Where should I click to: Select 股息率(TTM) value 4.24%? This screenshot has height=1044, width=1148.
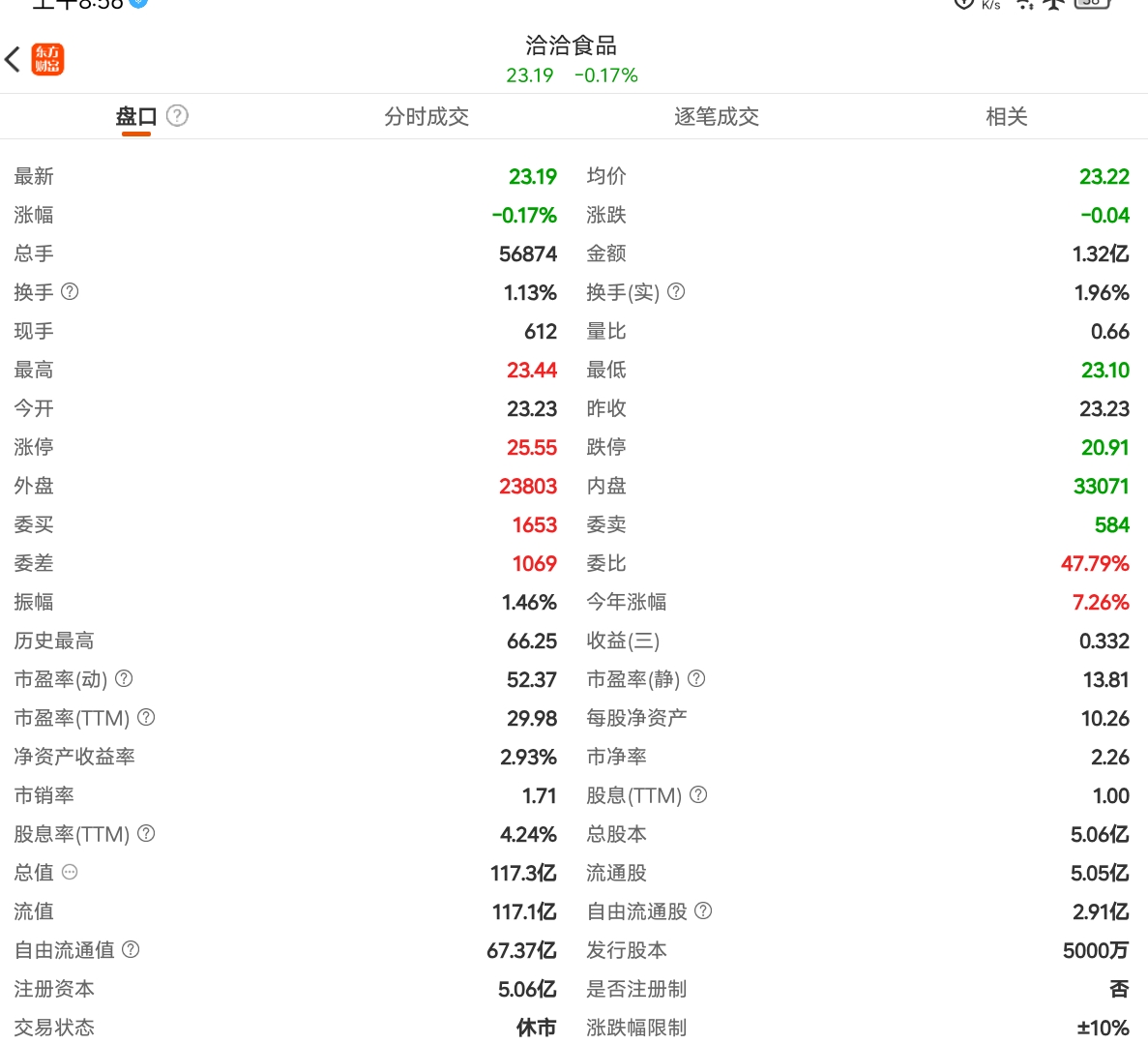529,835
